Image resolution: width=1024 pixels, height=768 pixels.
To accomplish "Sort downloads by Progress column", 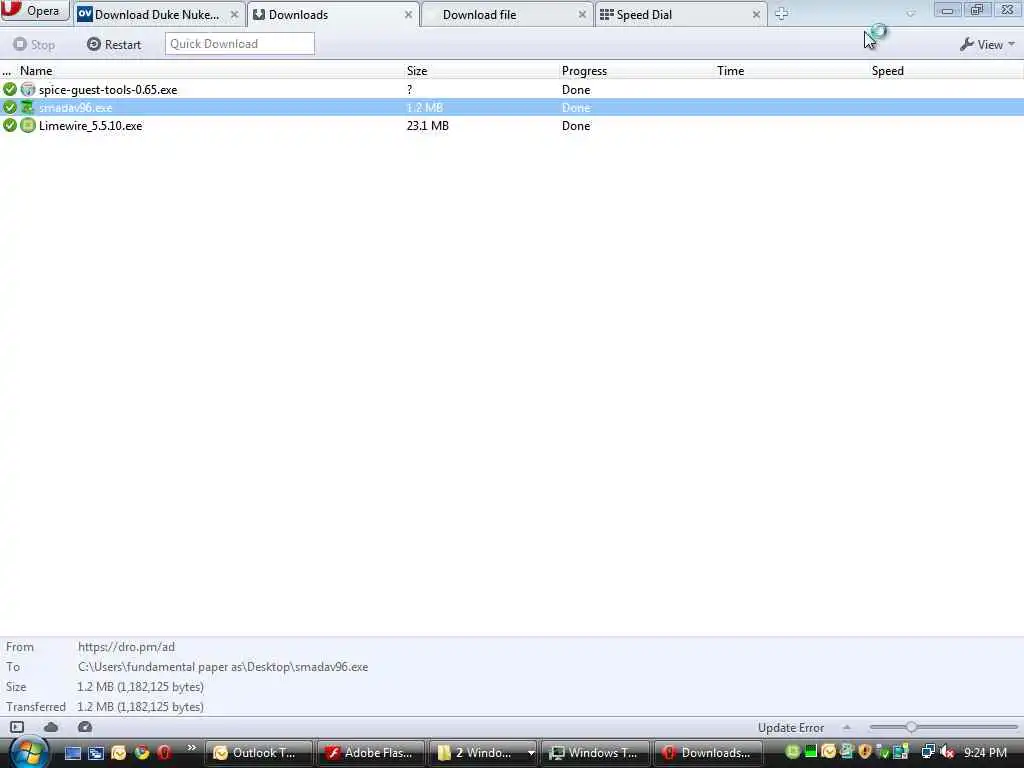I will (584, 71).
